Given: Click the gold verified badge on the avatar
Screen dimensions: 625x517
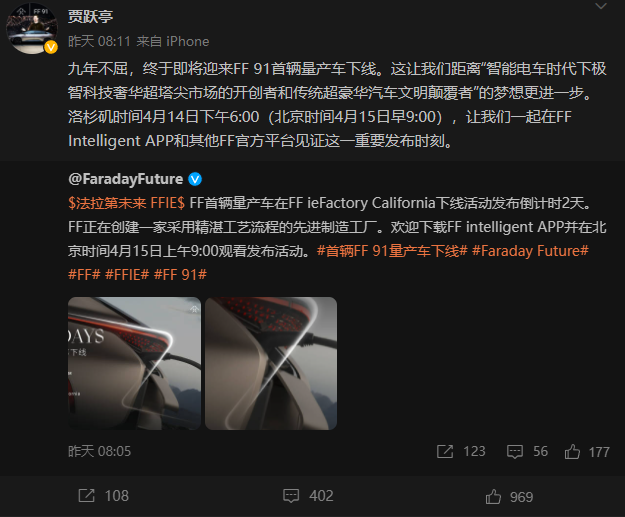Looking at the screenshot, I should tap(51, 47).
